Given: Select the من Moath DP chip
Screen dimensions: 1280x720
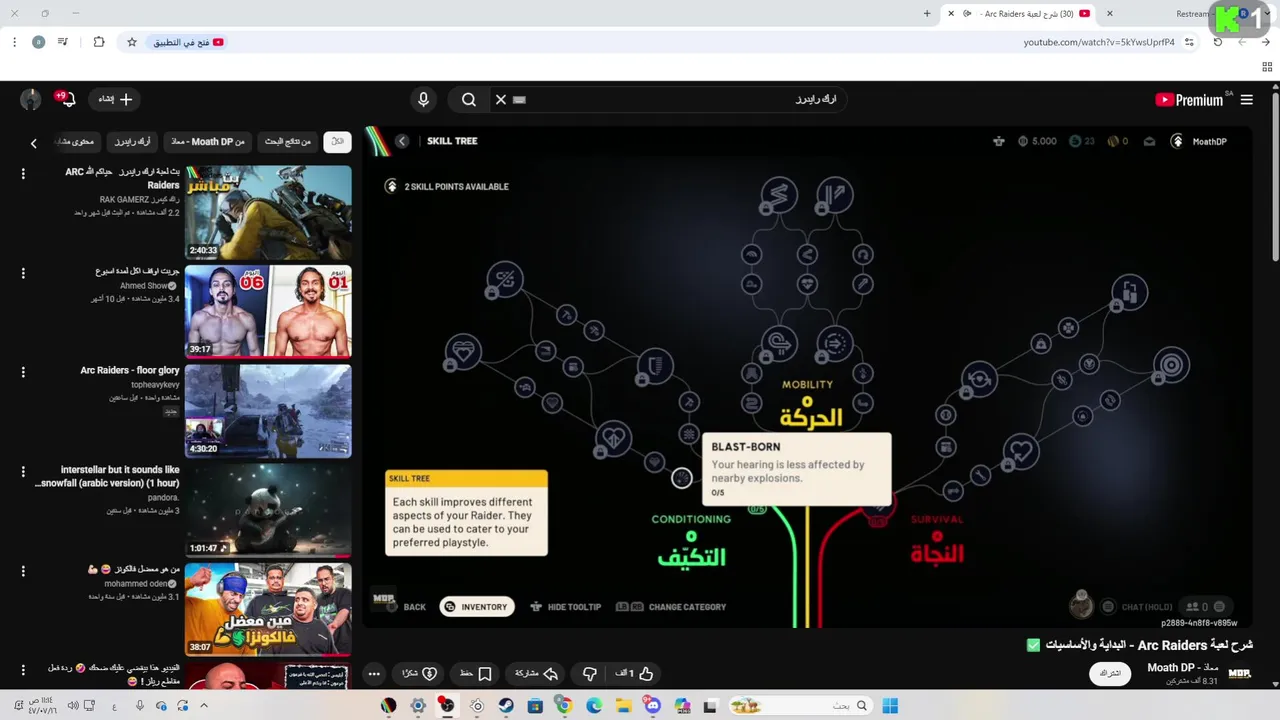Looking at the screenshot, I should pyautogui.click(x=207, y=142).
